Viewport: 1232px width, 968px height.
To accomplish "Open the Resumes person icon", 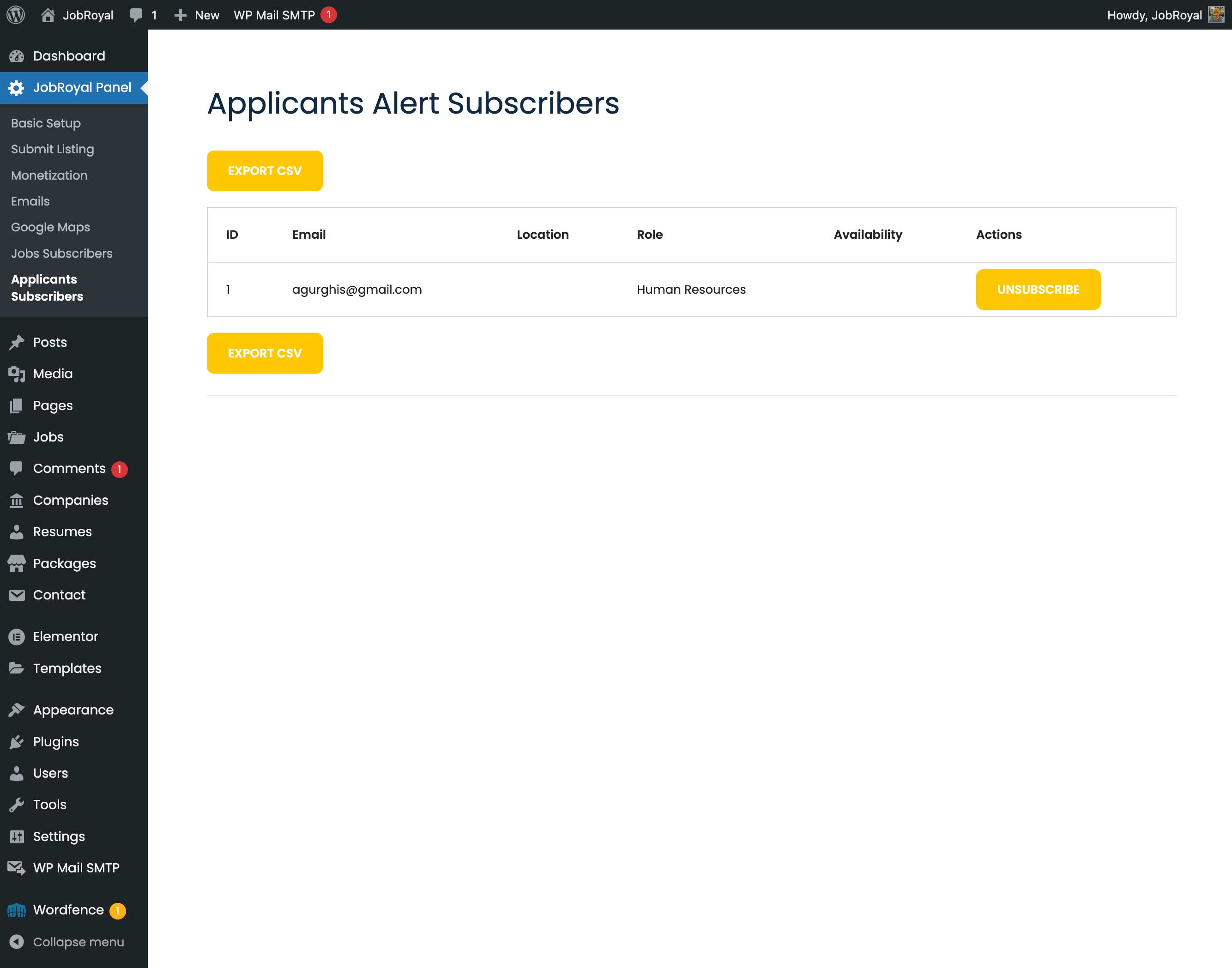I will click(x=17, y=532).
